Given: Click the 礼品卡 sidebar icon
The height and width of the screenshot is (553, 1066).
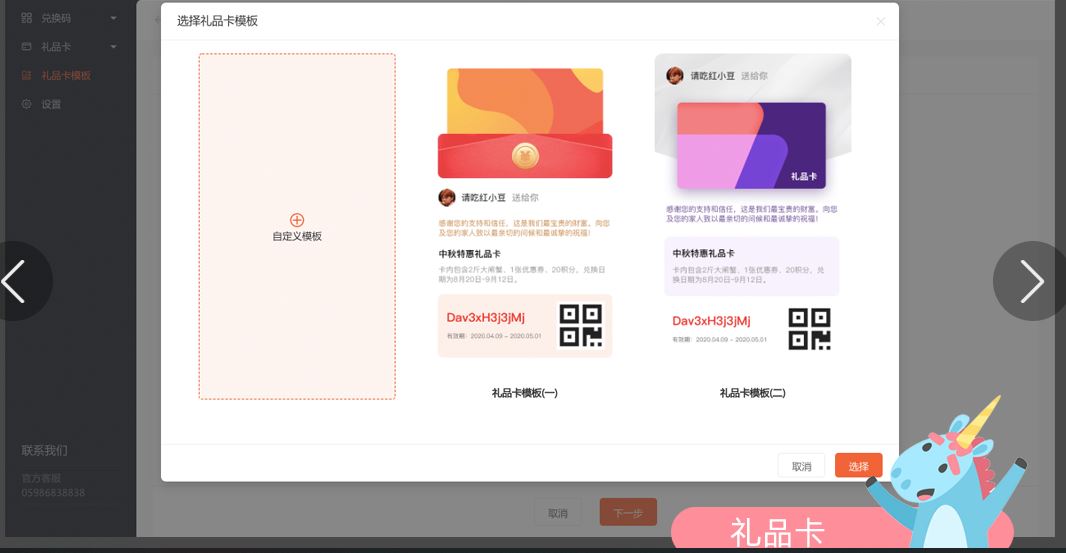Looking at the screenshot, I should (27, 47).
